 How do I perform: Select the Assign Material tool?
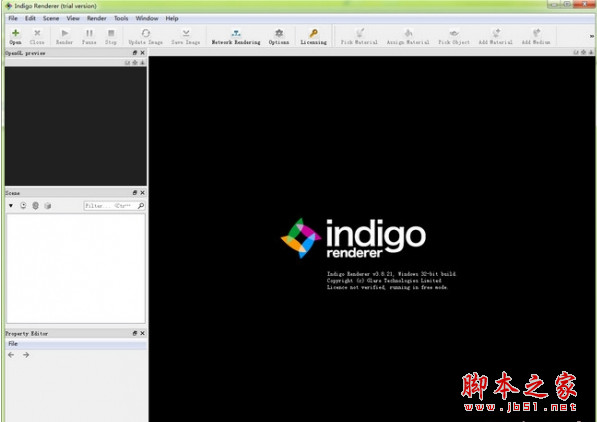tap(408, 37)
